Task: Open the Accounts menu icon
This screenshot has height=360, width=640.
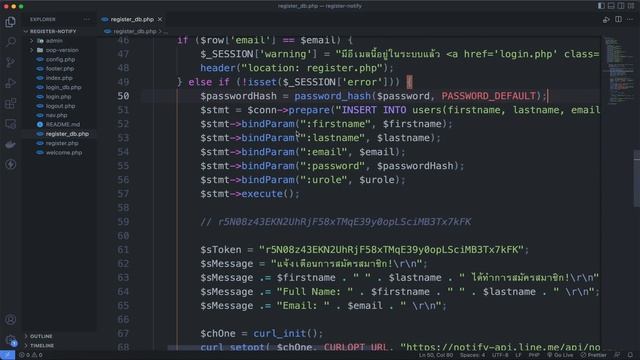Action: [x=11, y=320]
